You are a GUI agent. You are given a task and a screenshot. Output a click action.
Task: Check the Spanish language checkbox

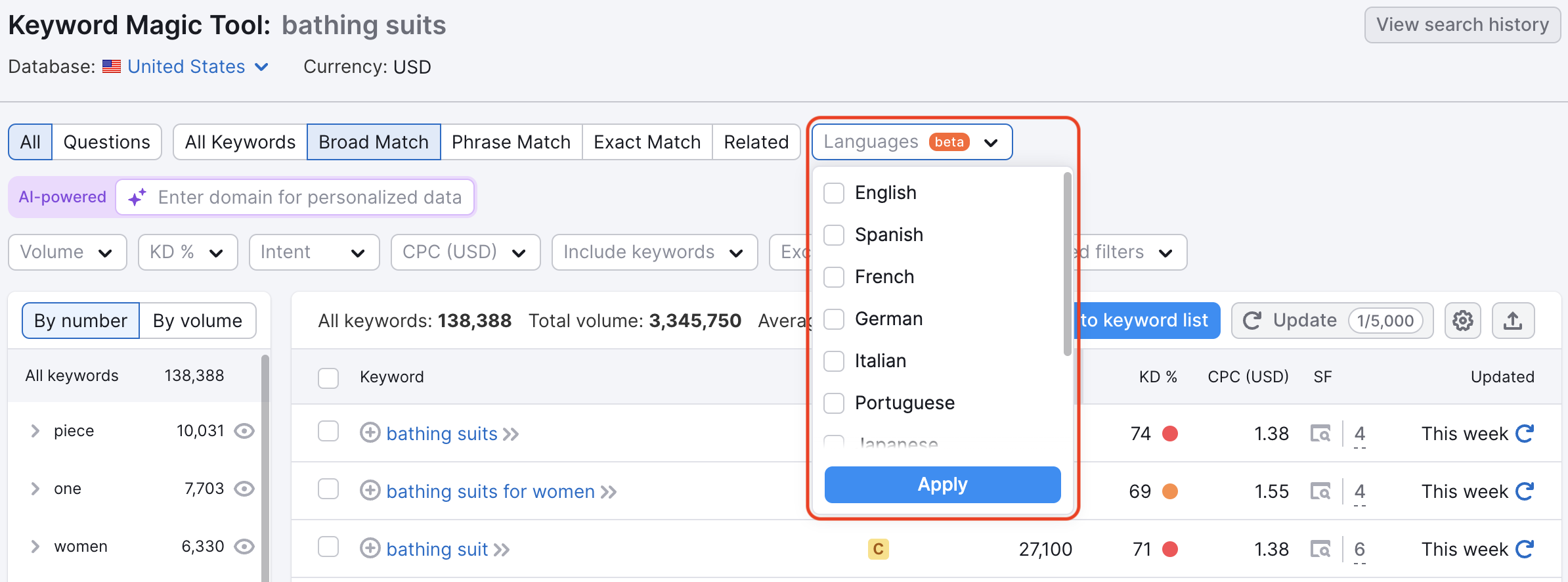pyautogui.click(x=834, y=235)
